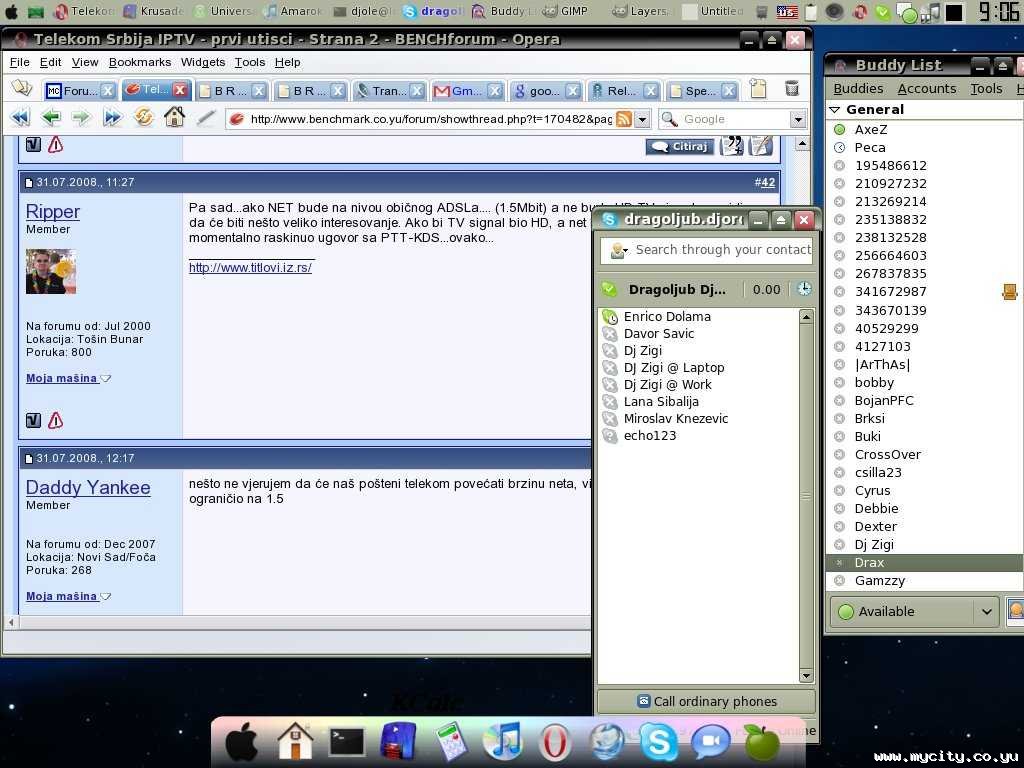Screen dimensions: 1024x768
Task: Open the Bookmarks menu in Opera
Action: (140, 62)
